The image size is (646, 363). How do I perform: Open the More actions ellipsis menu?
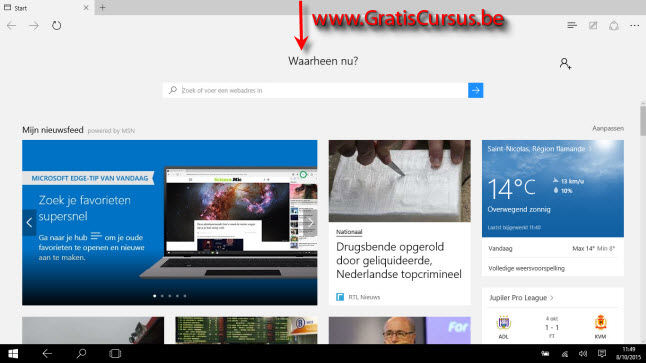point(634,26)
